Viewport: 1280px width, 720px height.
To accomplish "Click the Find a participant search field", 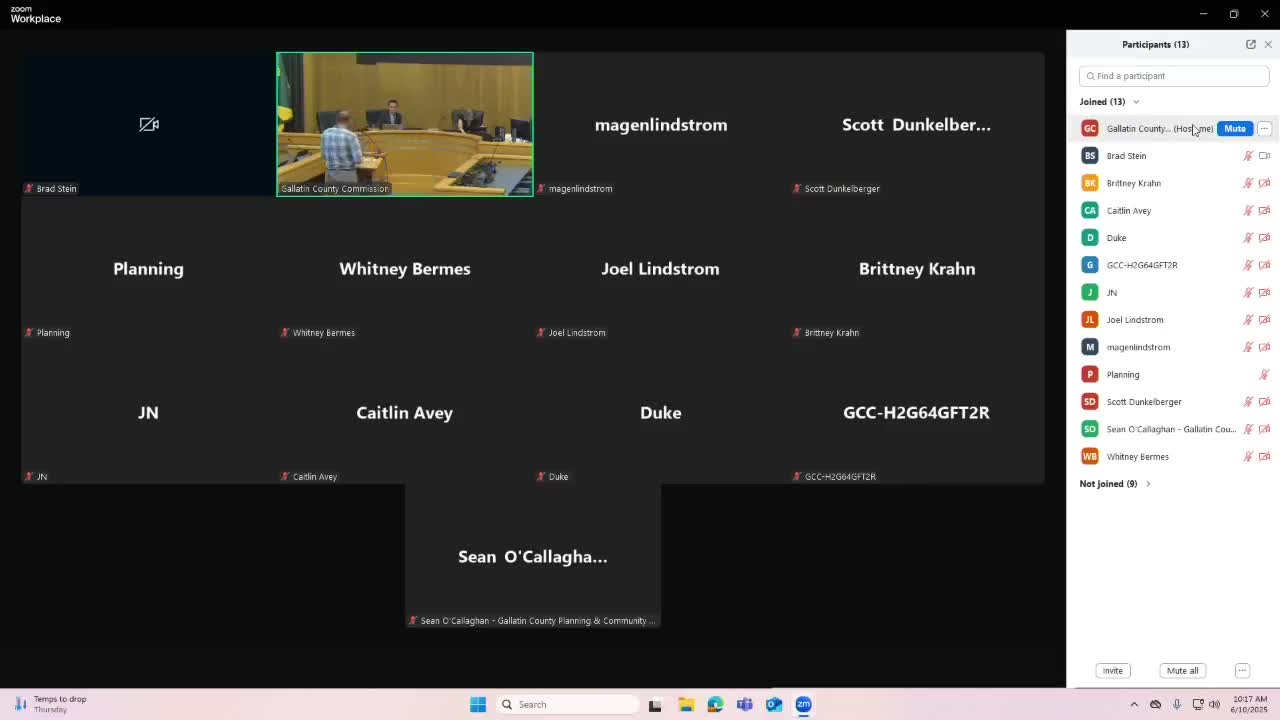I will click(x=1174, y=76).
